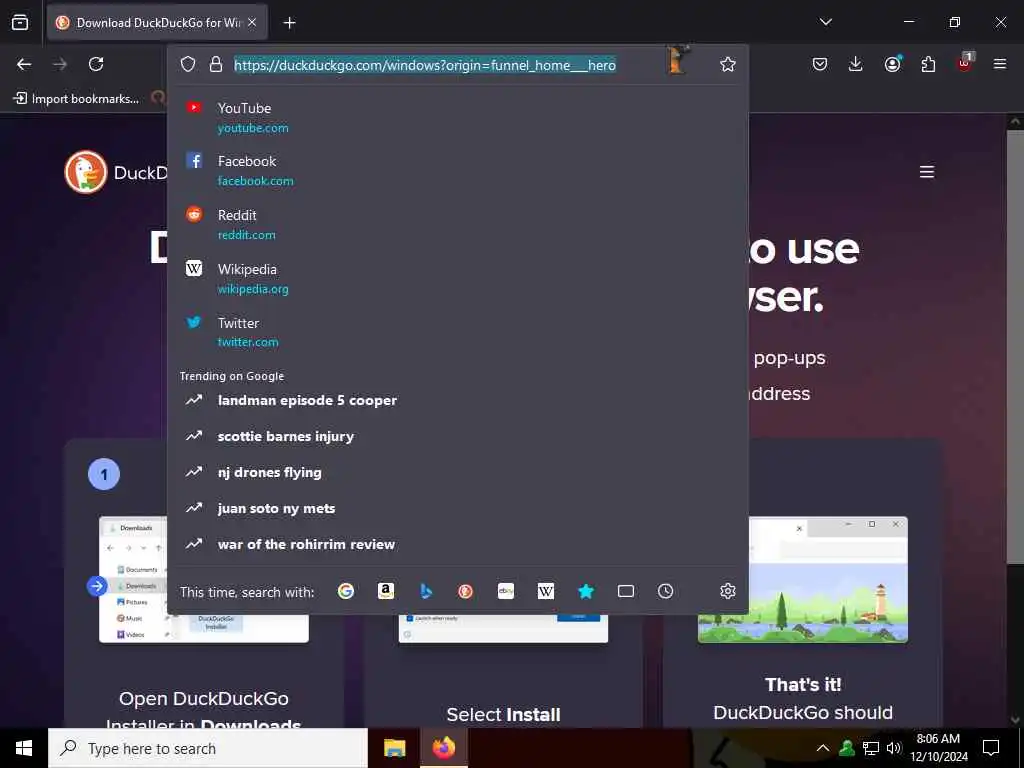Click Firefox icon in taskbar
Image resolution: width=1024 pixels, height=768 pixels.
(443, 748)
